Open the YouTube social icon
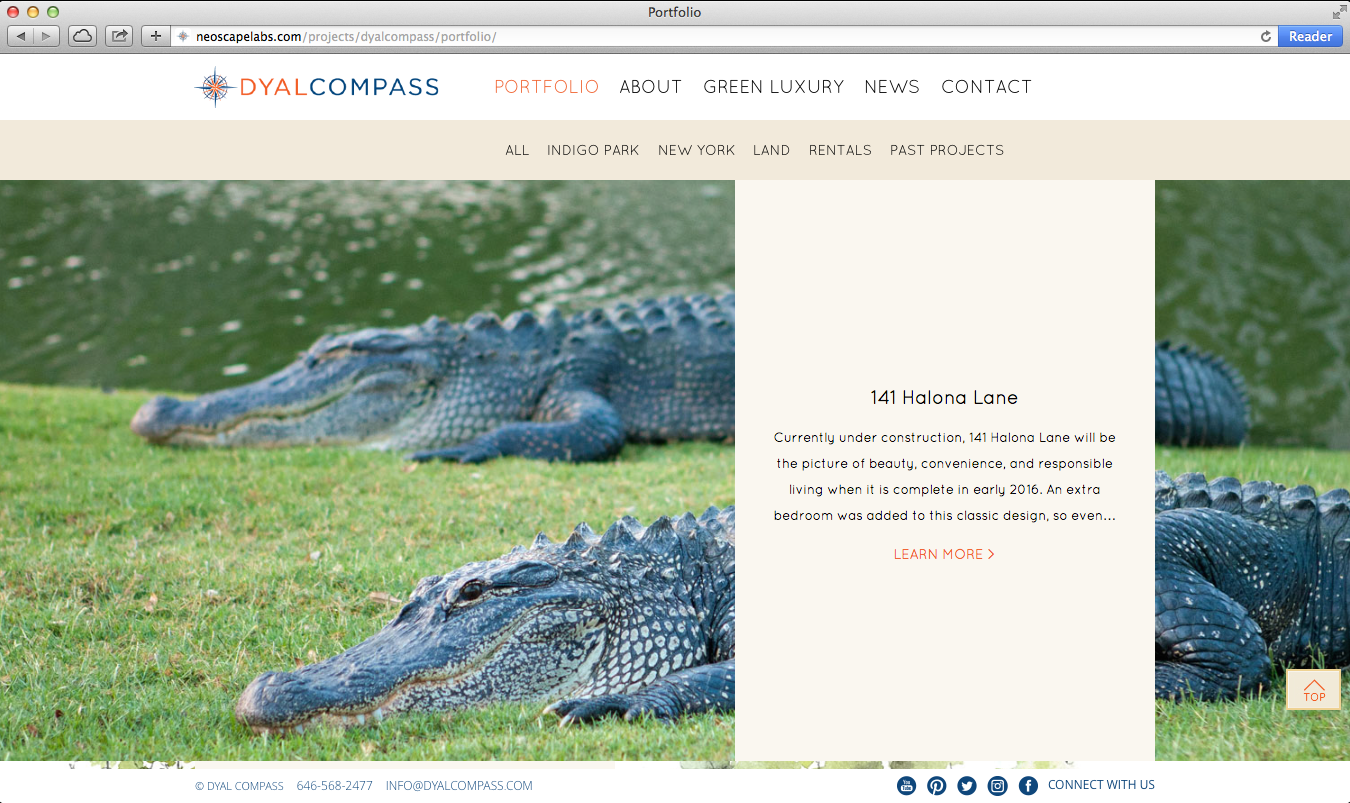 point(906,786)
